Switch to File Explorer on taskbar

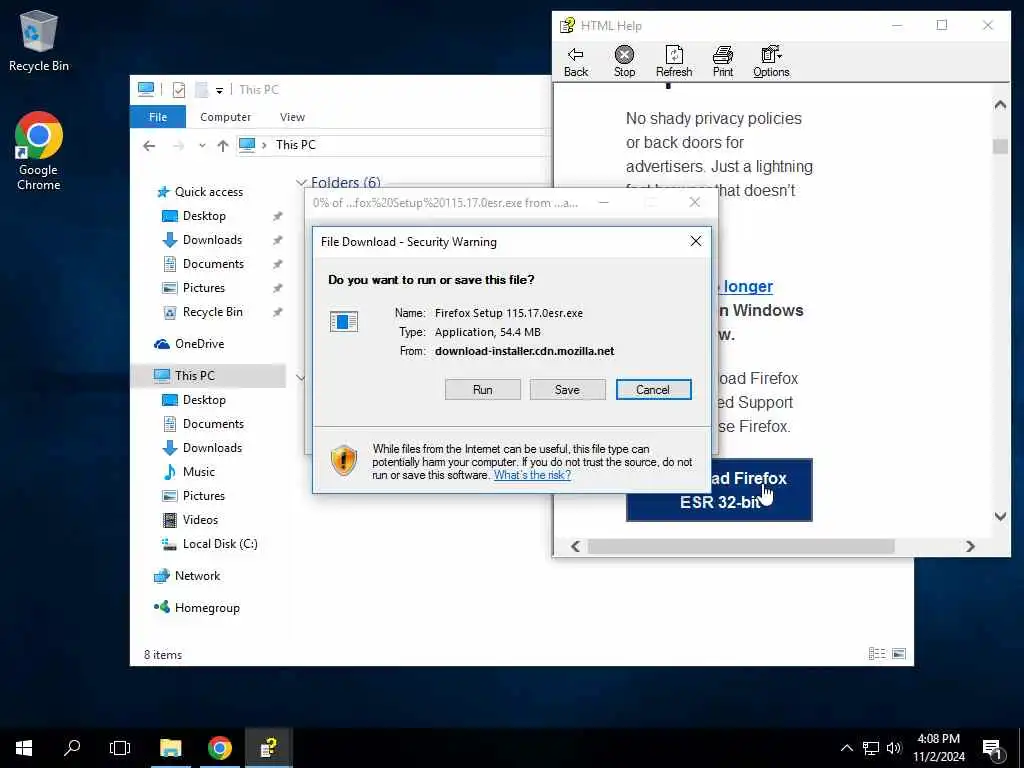pyautogui.click(x=170, y=748)
